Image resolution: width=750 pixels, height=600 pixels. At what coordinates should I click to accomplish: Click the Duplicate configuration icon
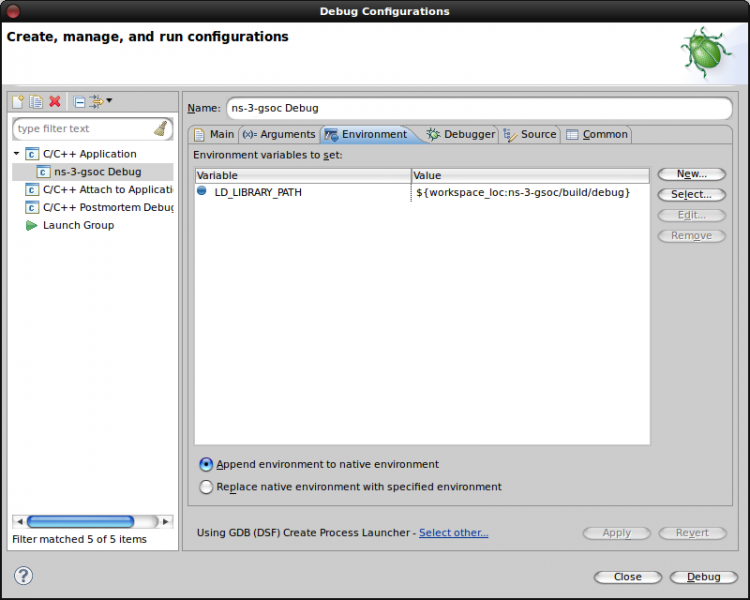tap(36, 101)
